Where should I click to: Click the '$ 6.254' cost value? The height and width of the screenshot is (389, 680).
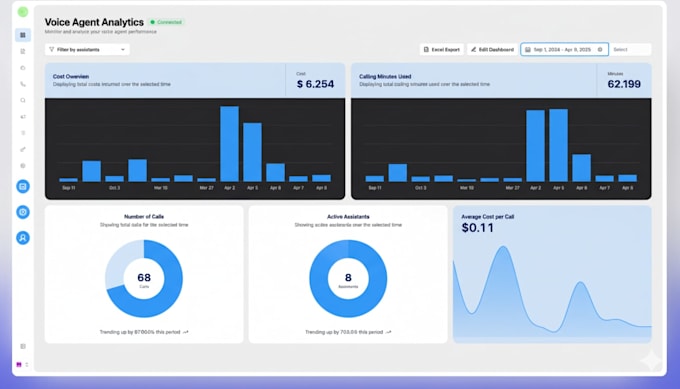click(x=315, y=84)
